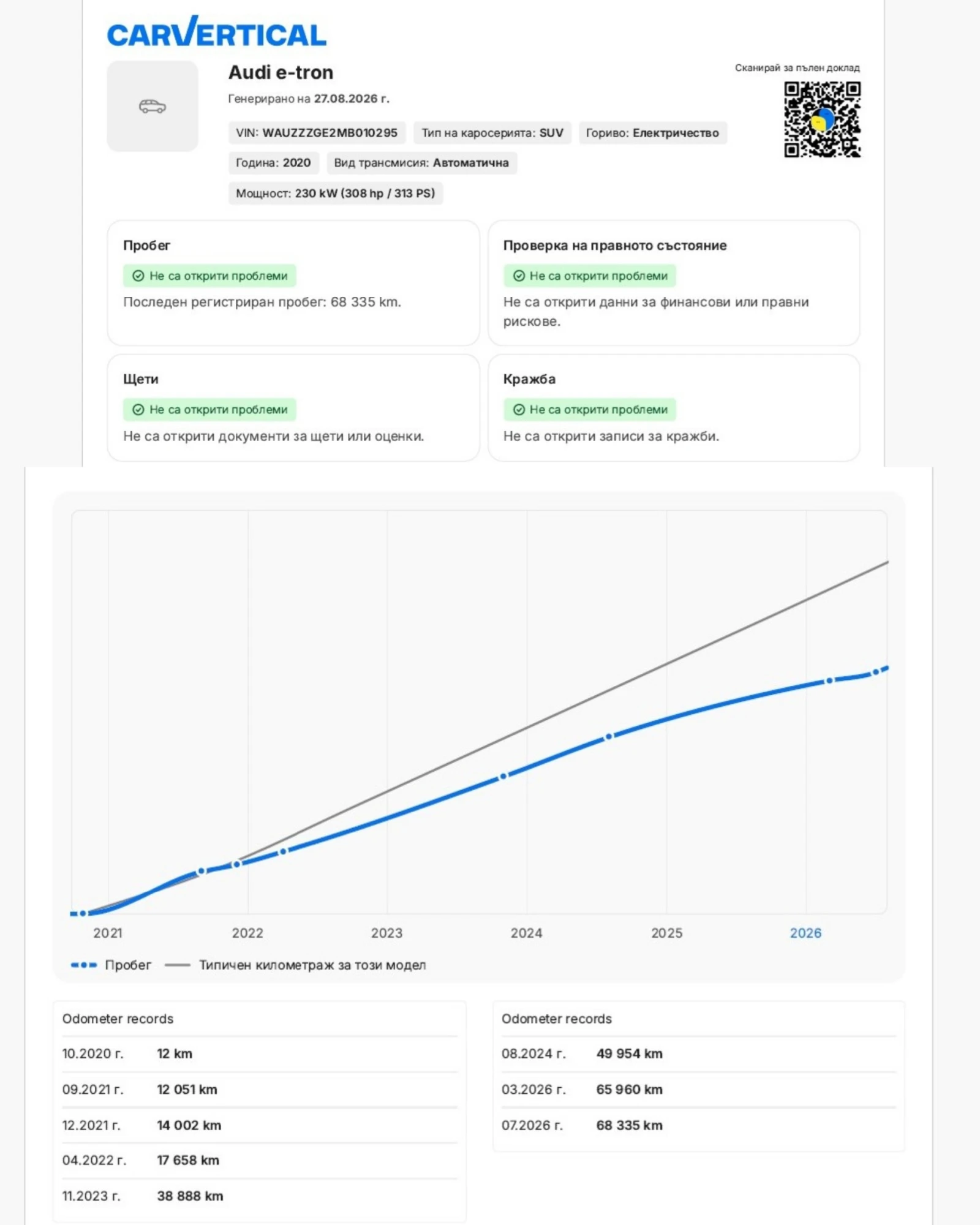Screen dimensions: 980x1225
Task: Click the green check icon under Щети
Action: coord(138,410)
